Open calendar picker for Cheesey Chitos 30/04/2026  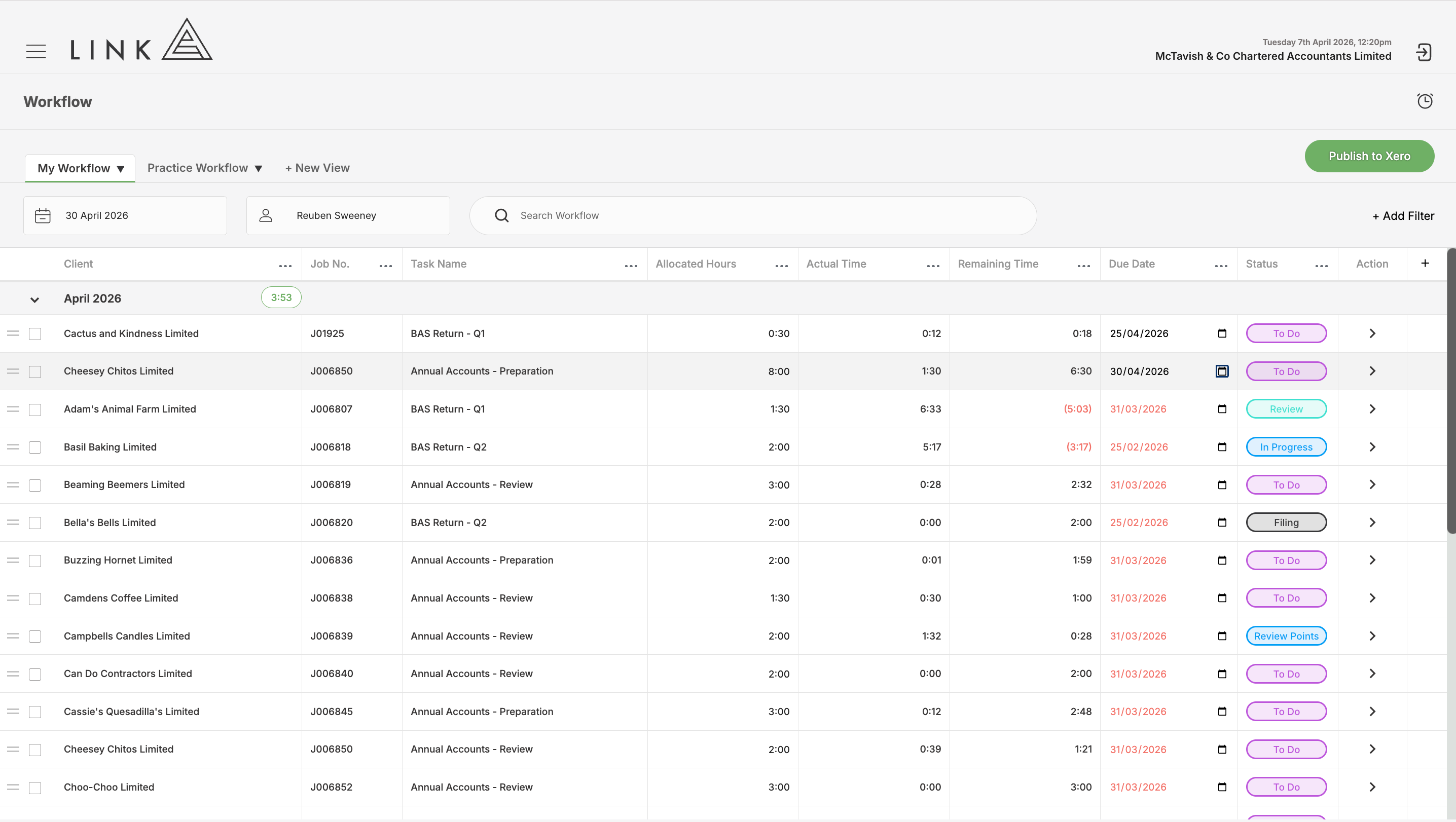(1222, 371)
